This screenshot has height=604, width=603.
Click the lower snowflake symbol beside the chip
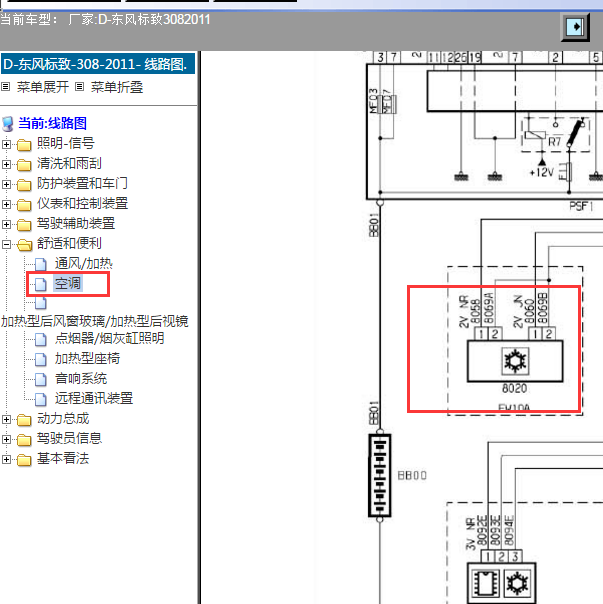(x=517, y=583)
